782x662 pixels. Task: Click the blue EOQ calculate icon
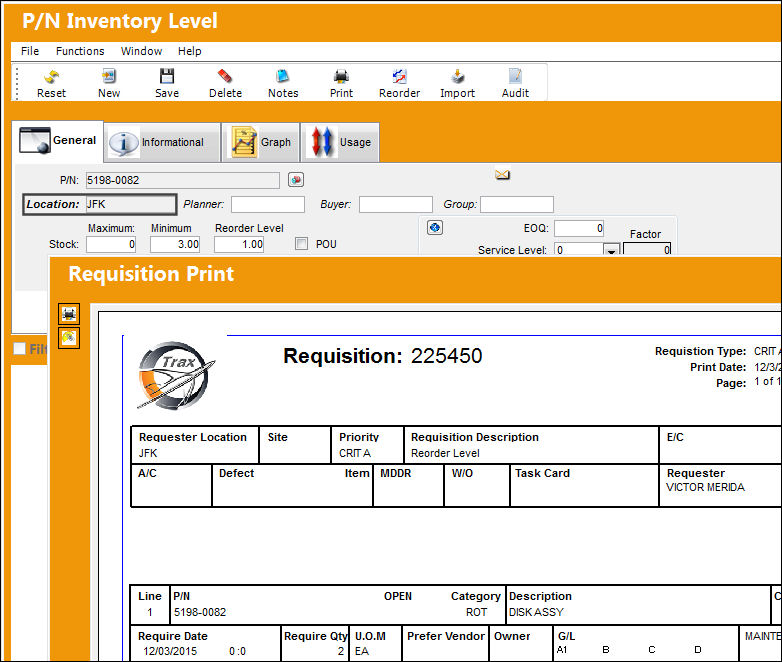pyautogui.click(x=435, y=228)
